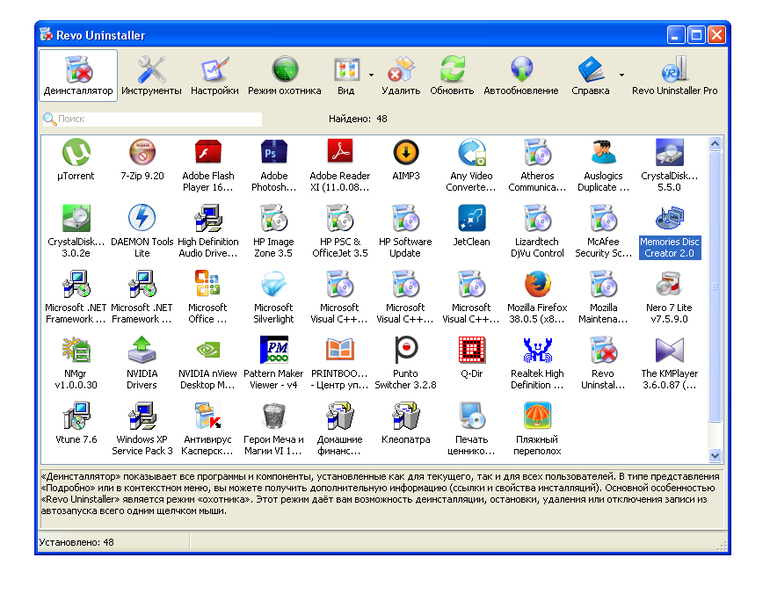770x594 pixels.
Task: Open Revo Uninstaller Pro link
Action: [674, 76]
